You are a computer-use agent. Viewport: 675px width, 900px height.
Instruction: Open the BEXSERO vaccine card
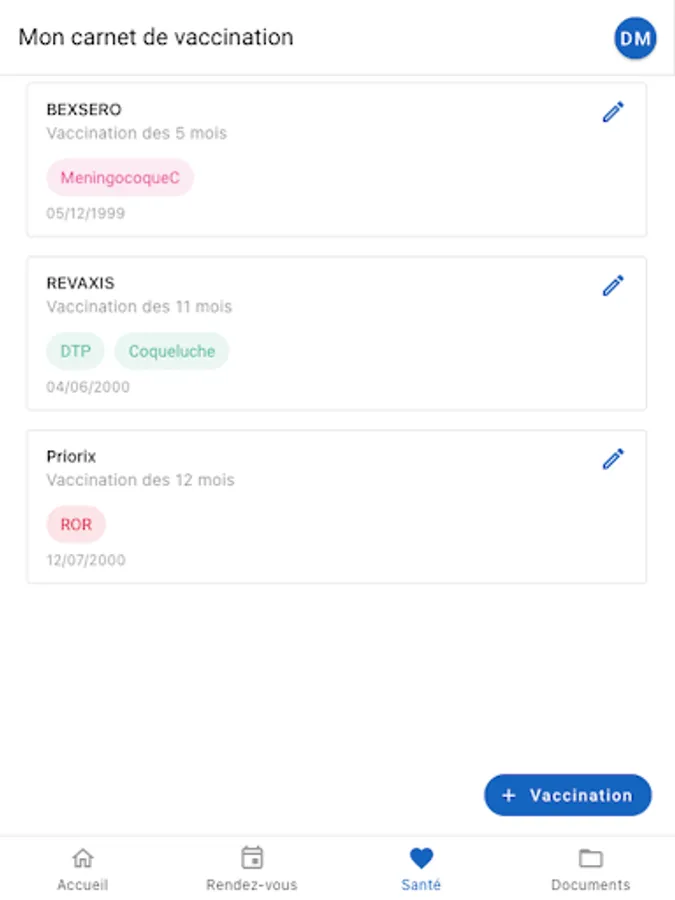click(x=337, y=160)
